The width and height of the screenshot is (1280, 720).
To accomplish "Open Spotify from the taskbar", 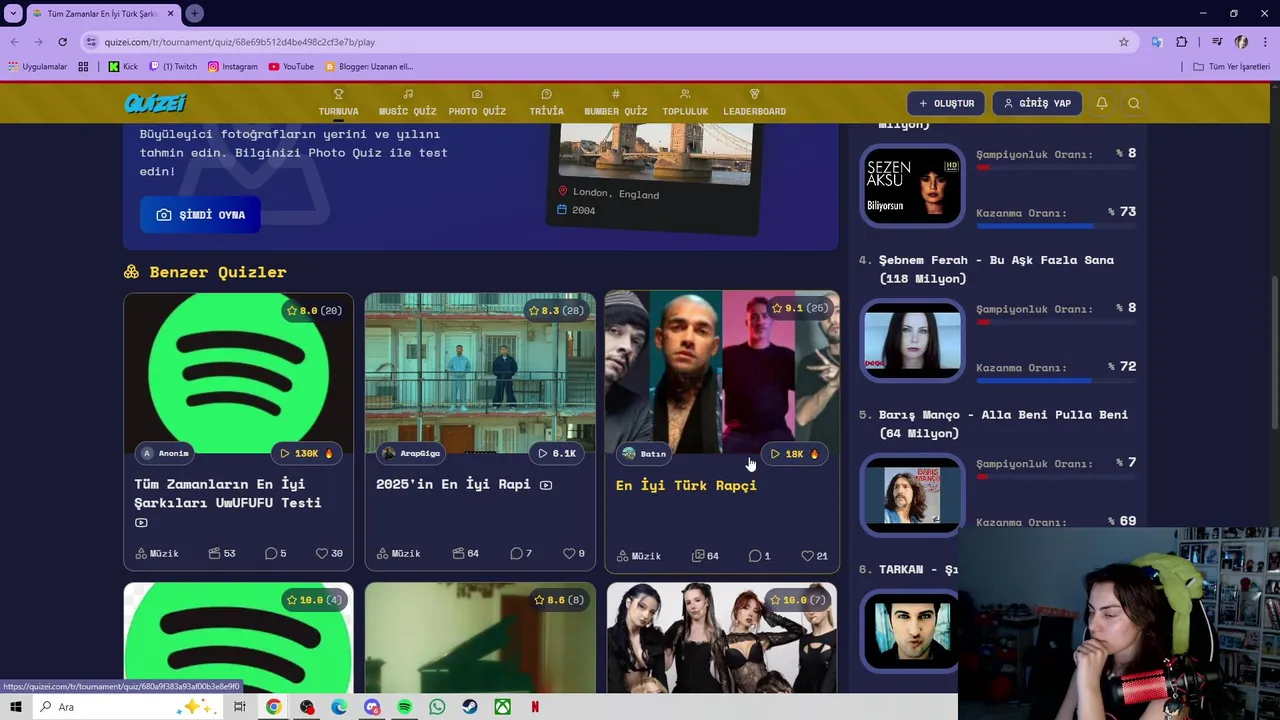I will tap(404, 707).
